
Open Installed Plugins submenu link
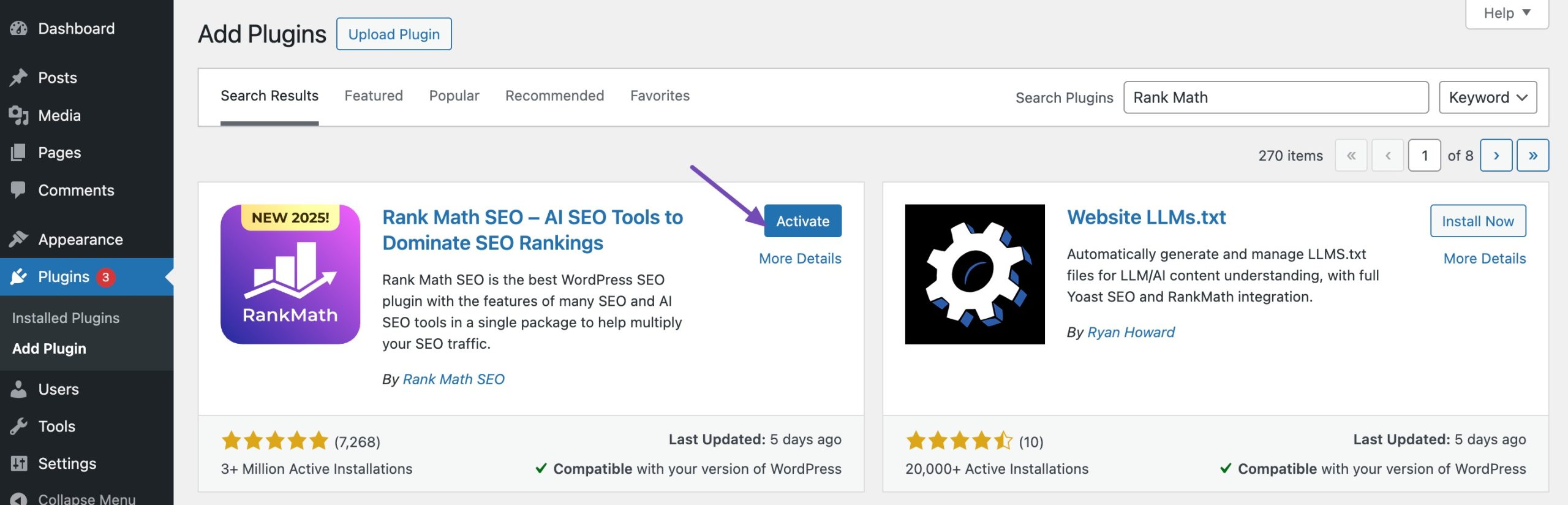[66, 318]
